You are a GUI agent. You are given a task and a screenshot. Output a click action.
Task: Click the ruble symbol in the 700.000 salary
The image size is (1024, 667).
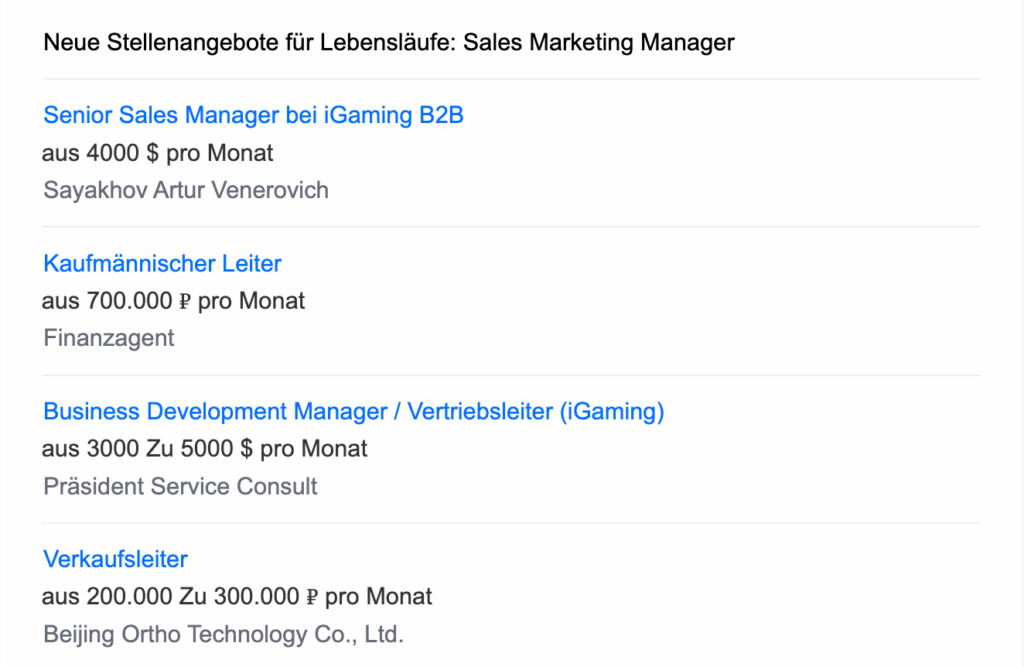(186, 301)
